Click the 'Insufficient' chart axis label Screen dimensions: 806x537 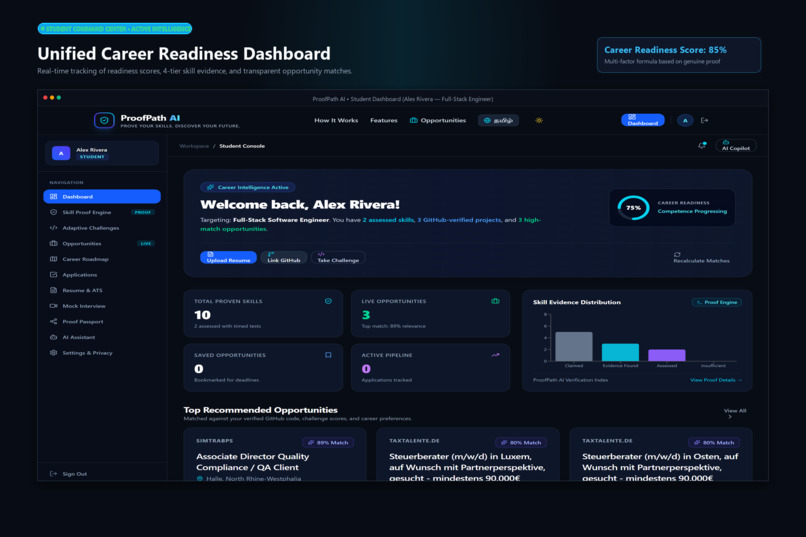coord(713,366)
